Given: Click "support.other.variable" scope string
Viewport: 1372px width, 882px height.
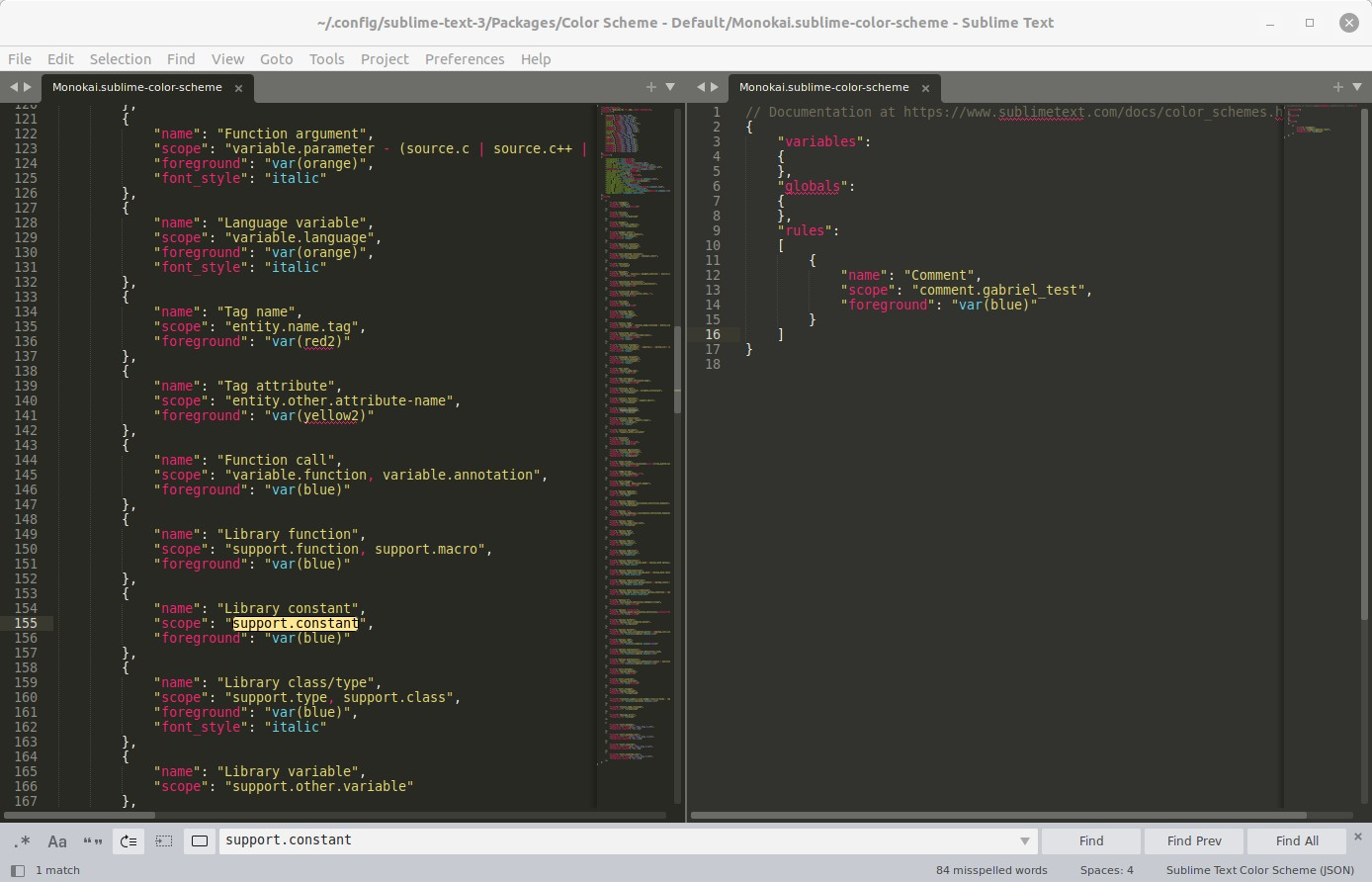Looking at the screenshot, I should 319,786.
